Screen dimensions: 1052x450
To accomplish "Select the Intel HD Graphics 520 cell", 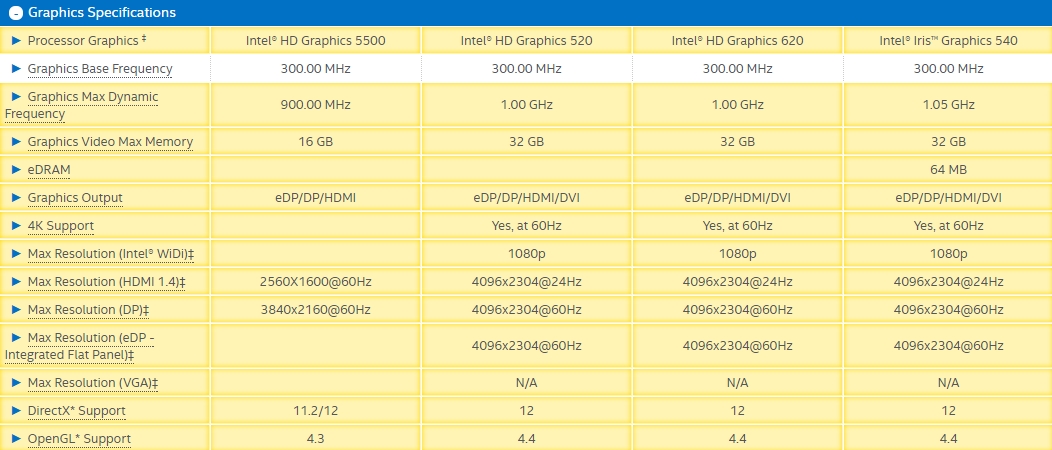I will [527, 41].
